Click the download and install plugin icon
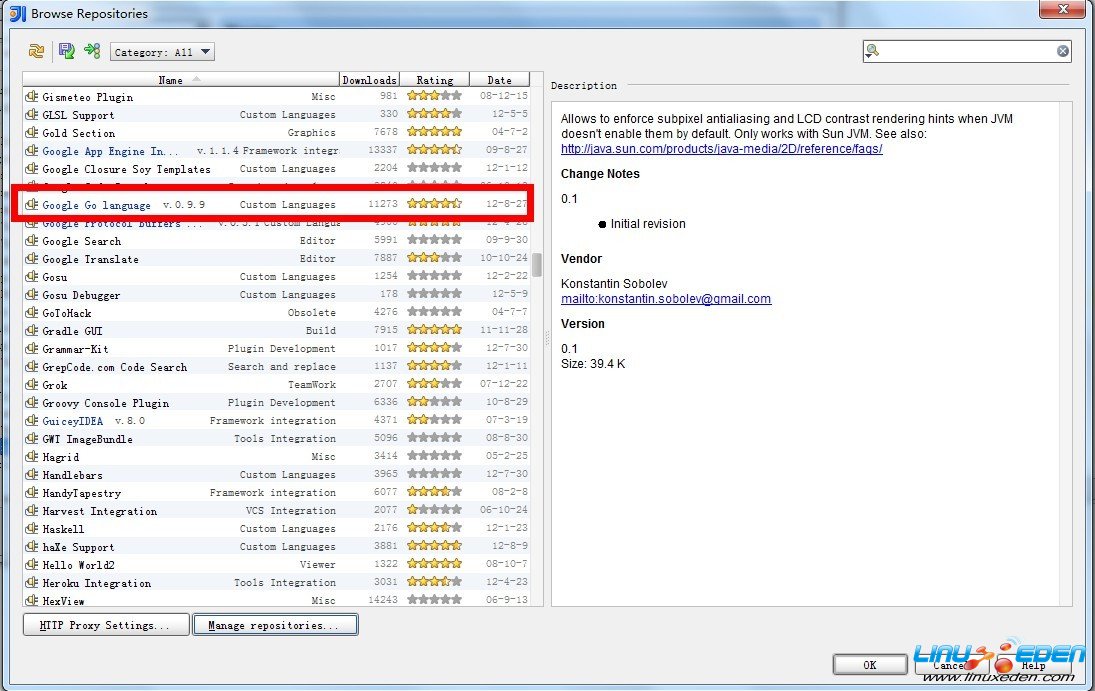The width and height of the screenshot is (1095, 691). pos(66,50)
